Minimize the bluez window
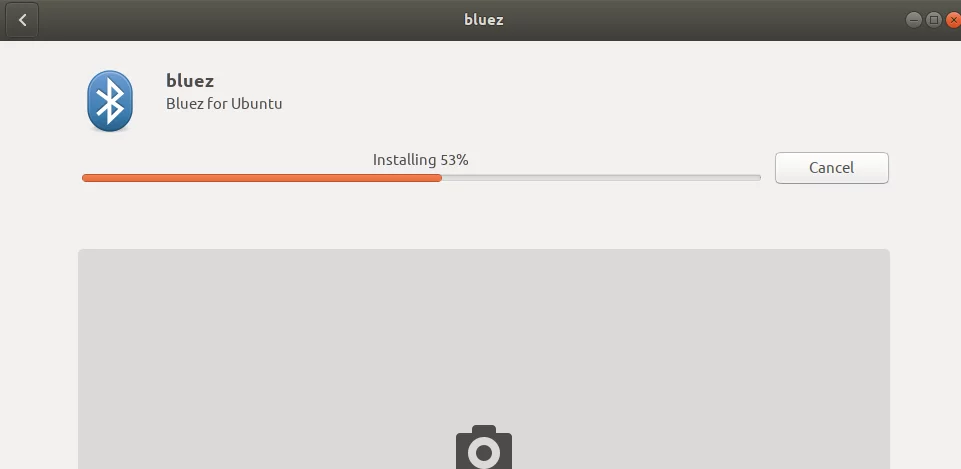Image resolution: width=961 pixels, height=469 pixels. tap(914, 20)
